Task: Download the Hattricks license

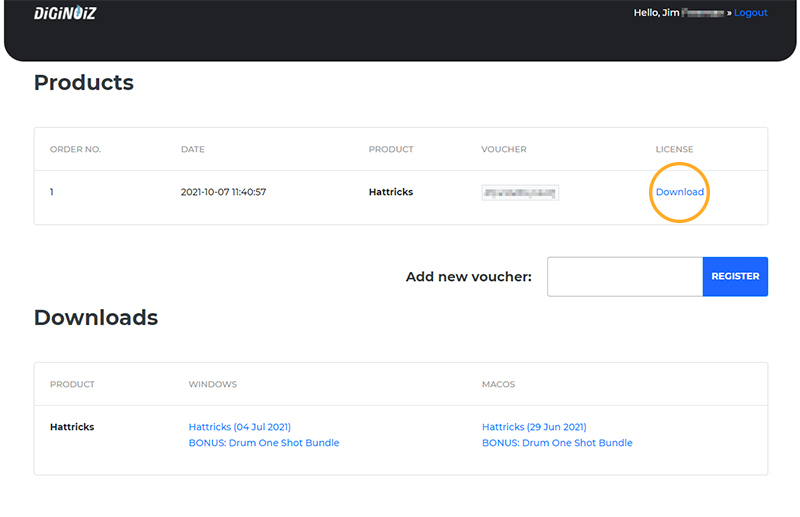Action: point(679,192)
